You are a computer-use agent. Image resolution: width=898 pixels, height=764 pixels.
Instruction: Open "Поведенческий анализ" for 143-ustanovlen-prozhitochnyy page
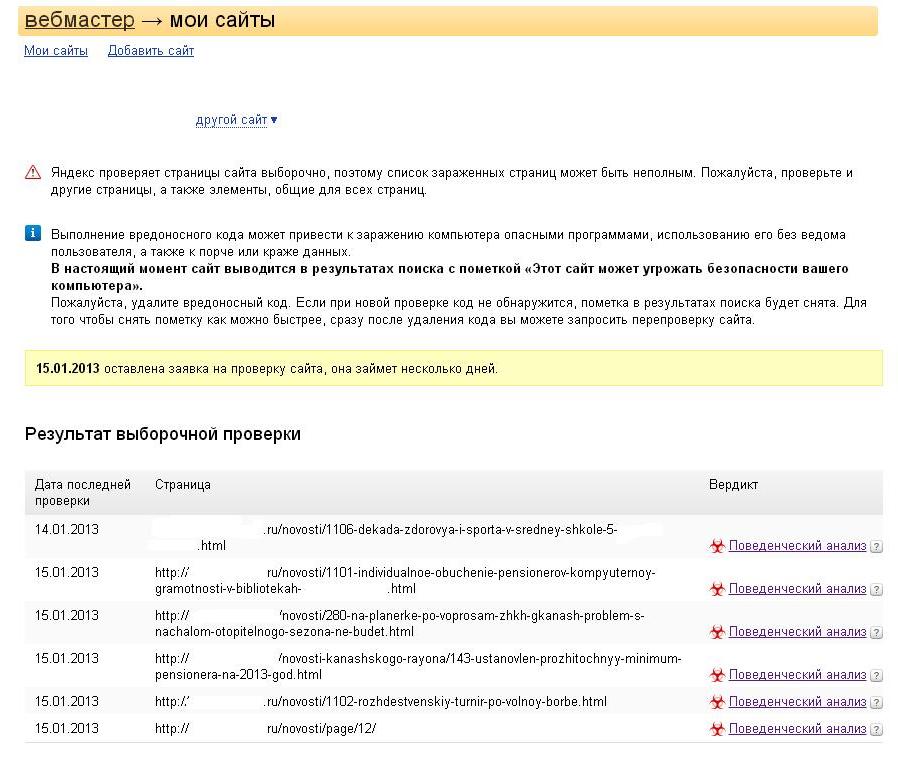[x=797, y=675]
